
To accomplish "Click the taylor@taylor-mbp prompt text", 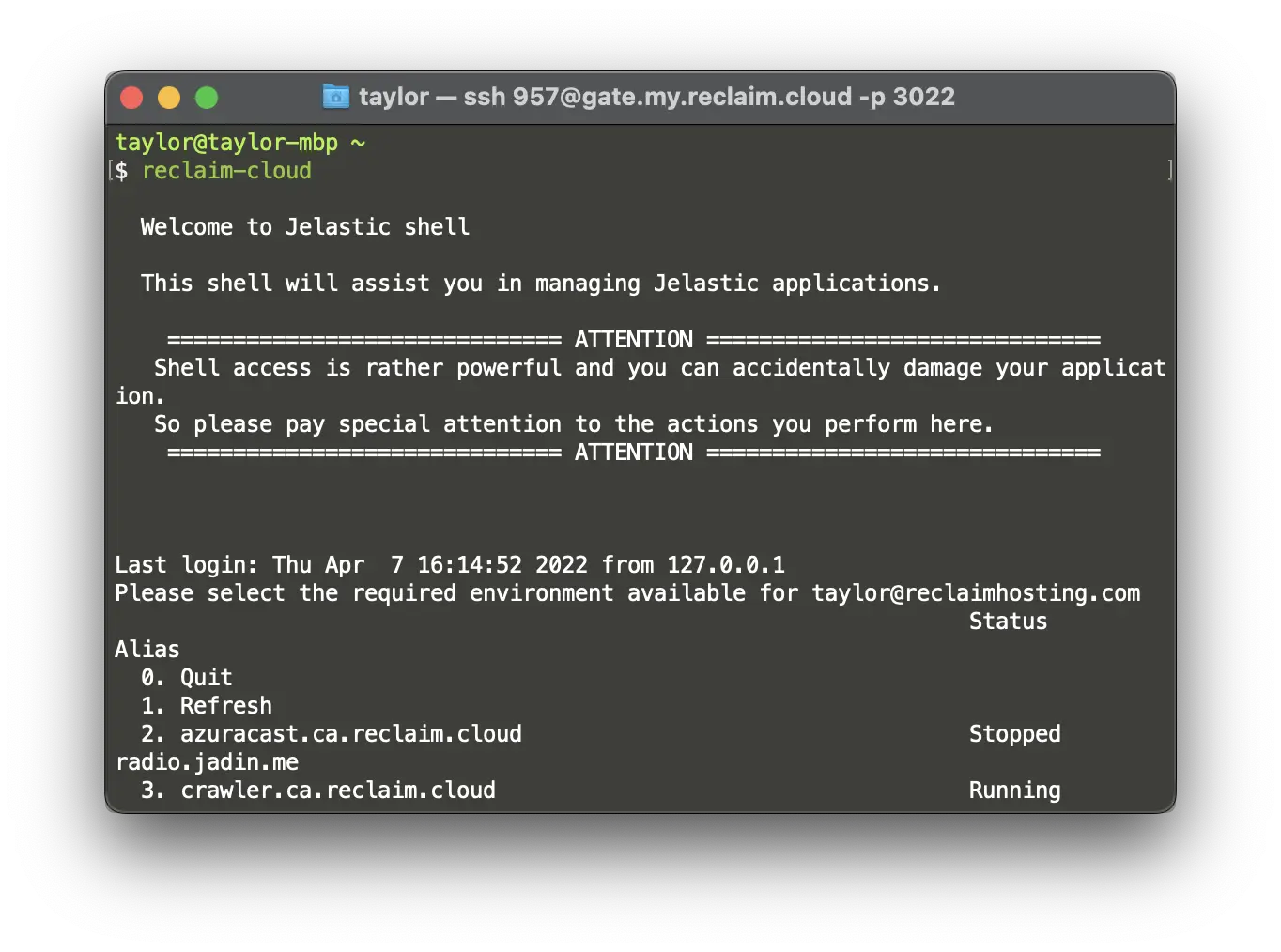I will pos(226,143).
